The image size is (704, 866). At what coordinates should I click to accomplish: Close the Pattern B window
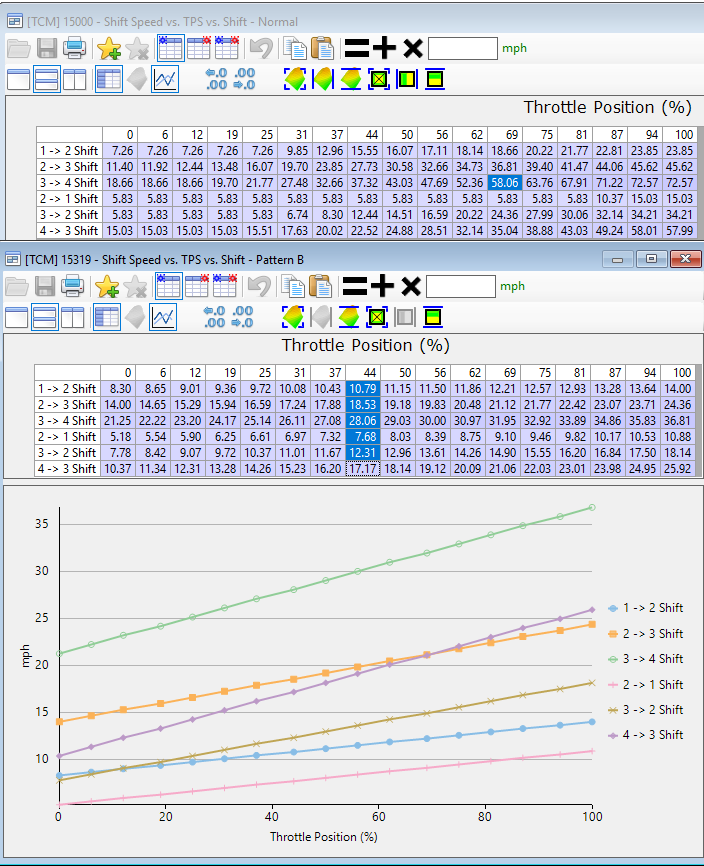pos(685,259)
